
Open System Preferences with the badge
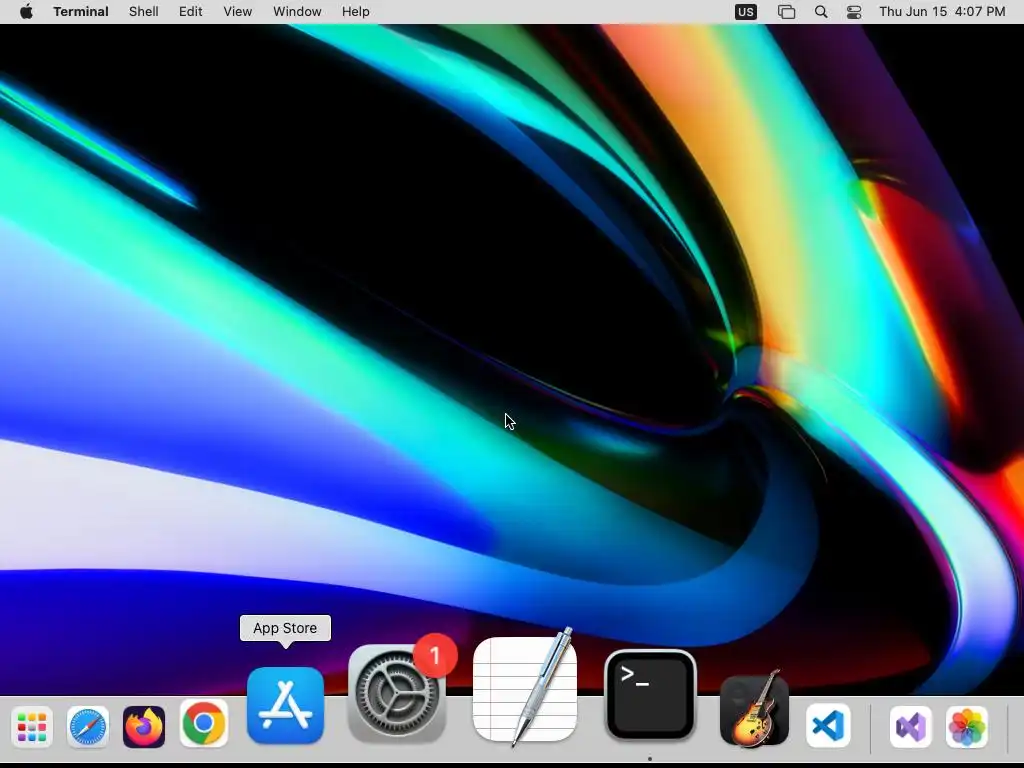point(397,694)
